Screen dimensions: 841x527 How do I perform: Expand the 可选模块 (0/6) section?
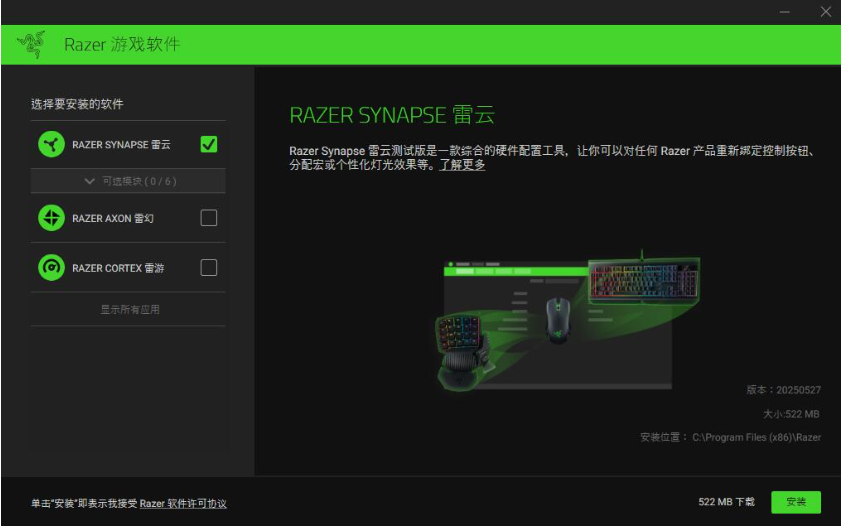pos(128,181)
